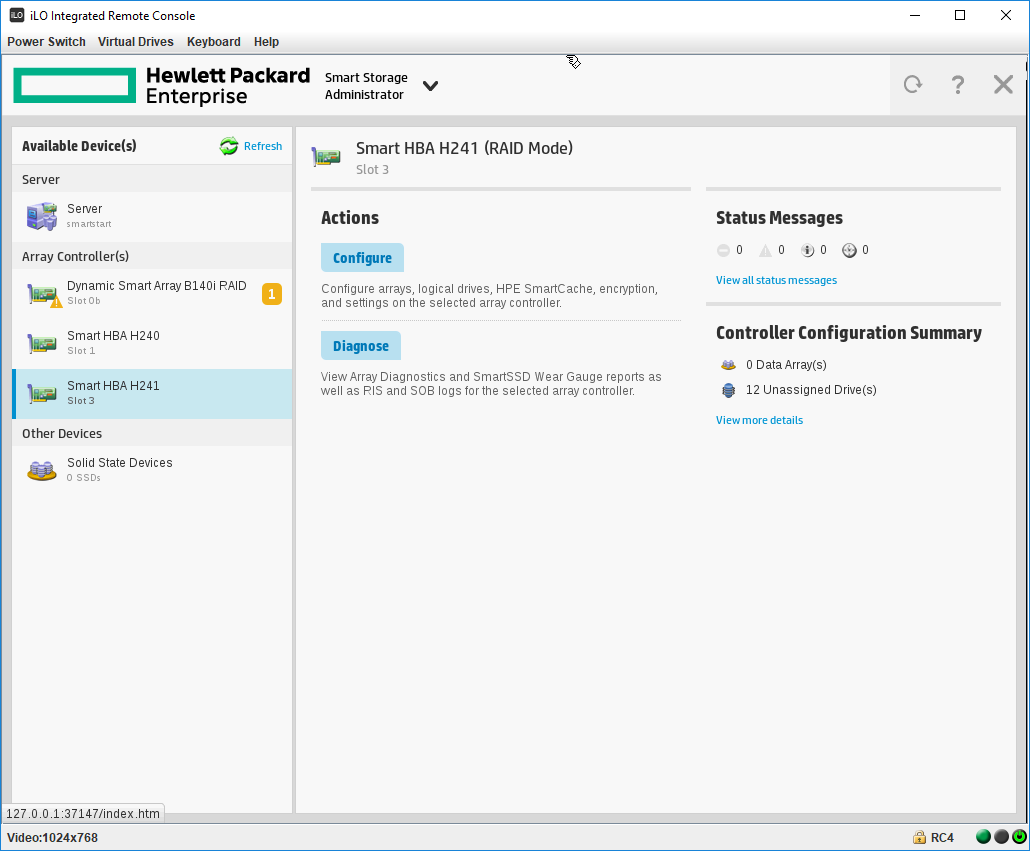Click the controller icon beside RAID Mode title
The width and height of the screenshot is (1030, 851).
[x=326, y=156]
